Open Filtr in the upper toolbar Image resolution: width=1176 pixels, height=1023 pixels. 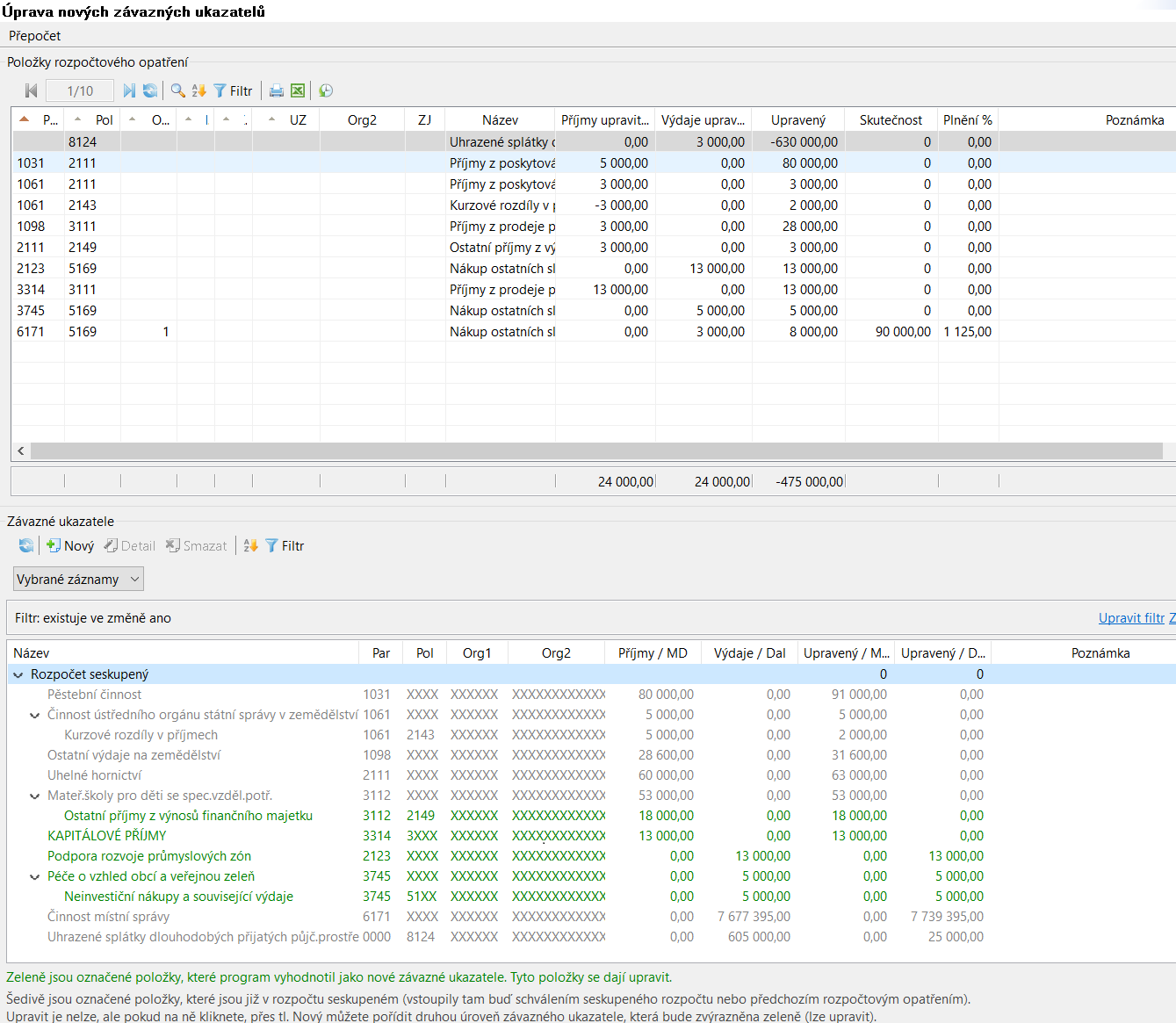tap(233, 90)
